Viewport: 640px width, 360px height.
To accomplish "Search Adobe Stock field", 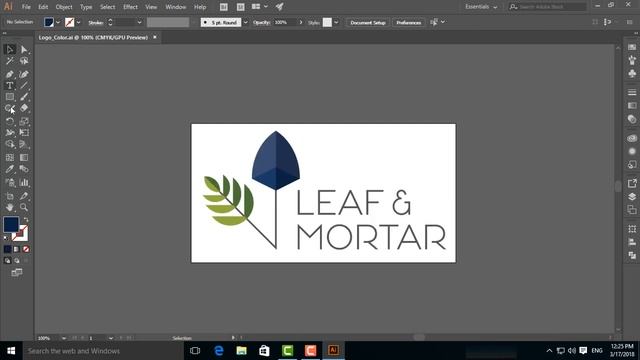I will point(547,7).
